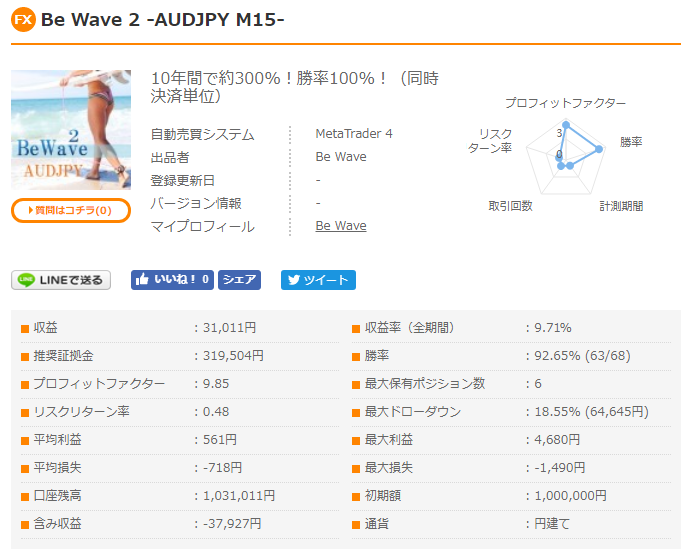Viewport: 690px width, 553px height.
Task: Click the page title Be Wave 2 -AUDJPY M15-
Action: coord(162,20)
